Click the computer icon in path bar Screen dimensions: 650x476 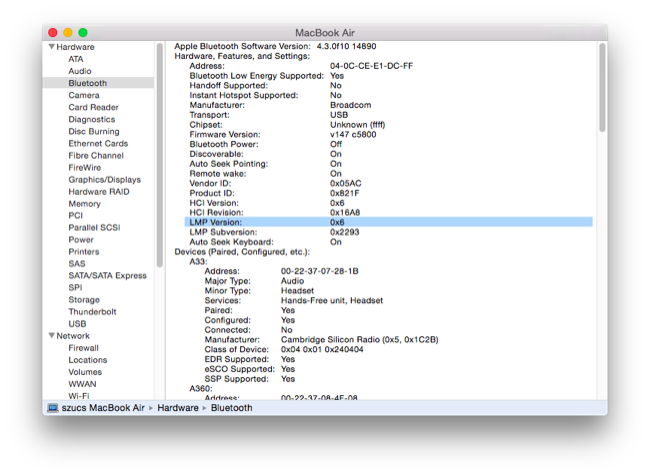tap(53, 408)
